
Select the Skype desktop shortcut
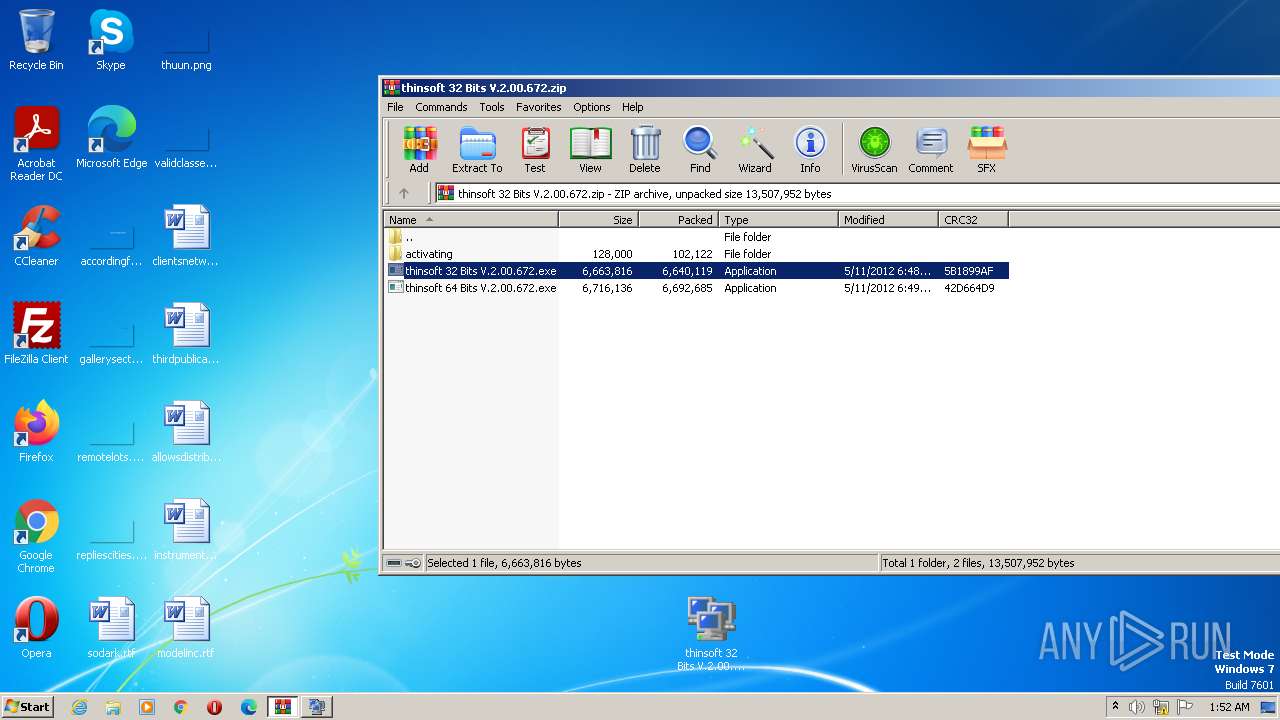[111, 40]
